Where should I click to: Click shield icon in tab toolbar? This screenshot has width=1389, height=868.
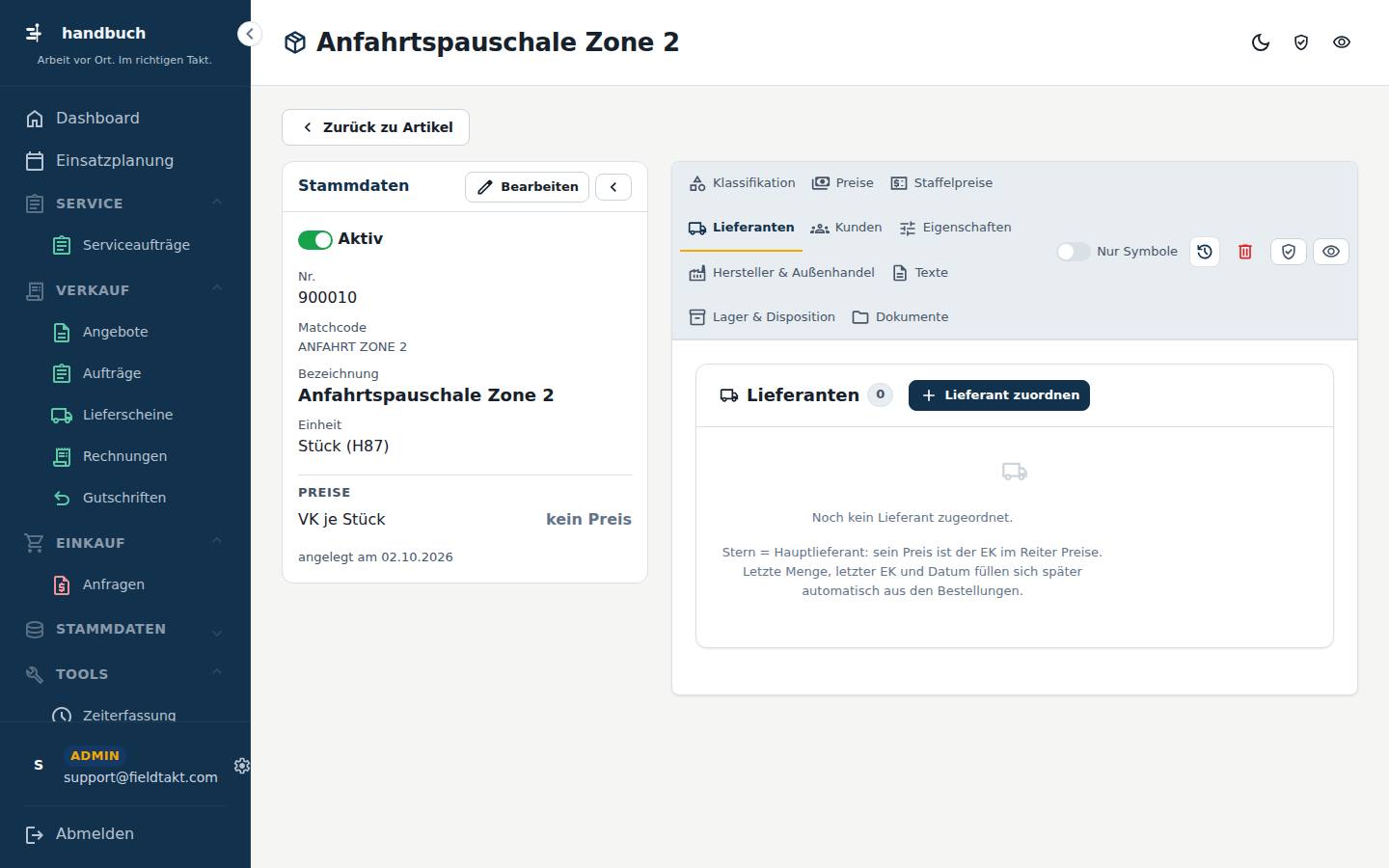pyautogui.click(x=1289, y=252)
